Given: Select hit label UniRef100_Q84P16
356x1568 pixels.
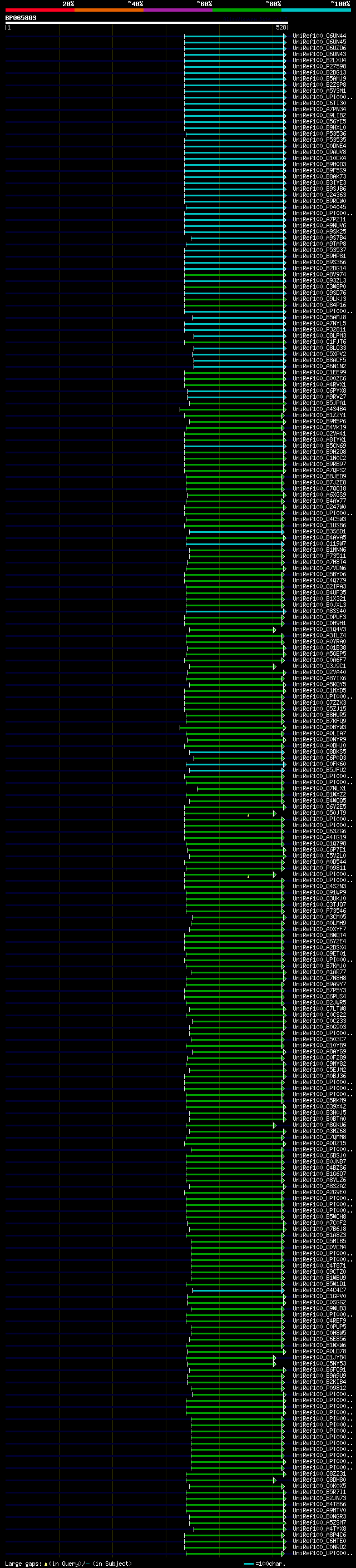Looking at the screenshot, I should coord(319,305).
